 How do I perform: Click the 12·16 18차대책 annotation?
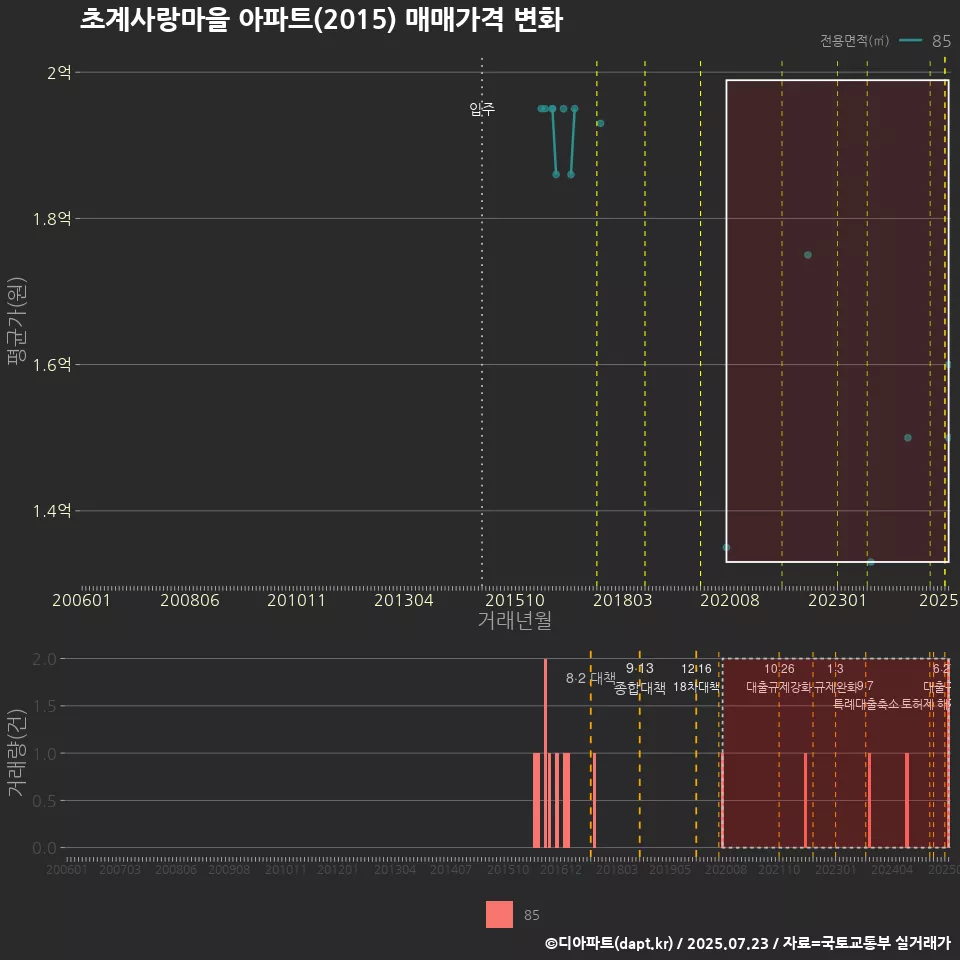point(696,678)
